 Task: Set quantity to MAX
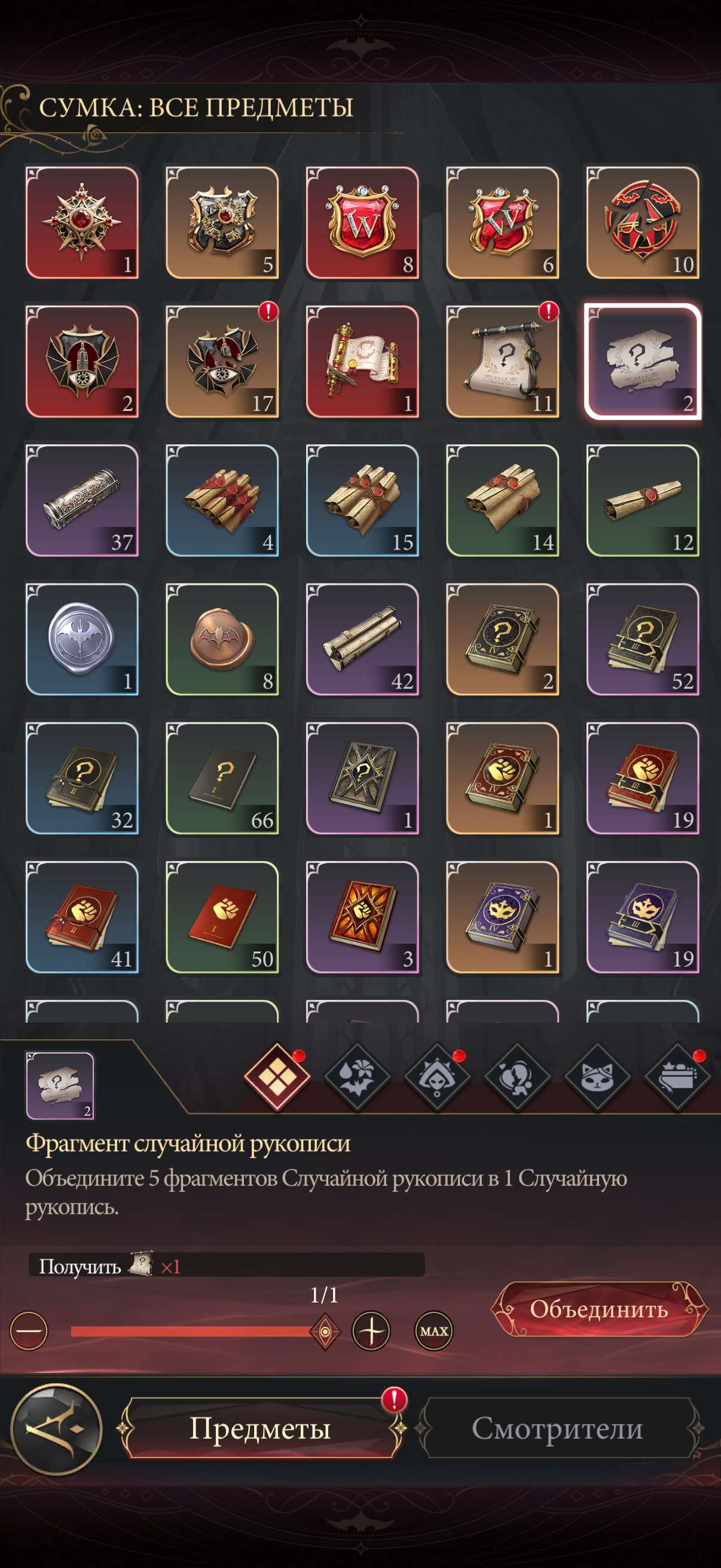pyautogui.click(x=434, y=1331)
